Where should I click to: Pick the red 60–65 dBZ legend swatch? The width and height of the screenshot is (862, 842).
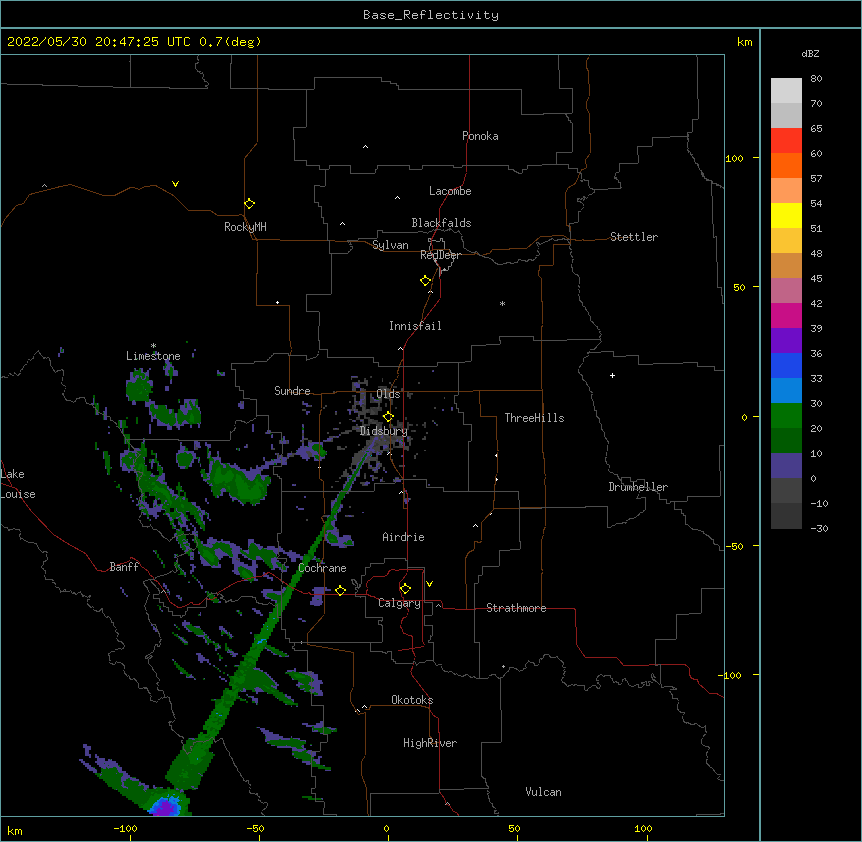click(786, 141)
